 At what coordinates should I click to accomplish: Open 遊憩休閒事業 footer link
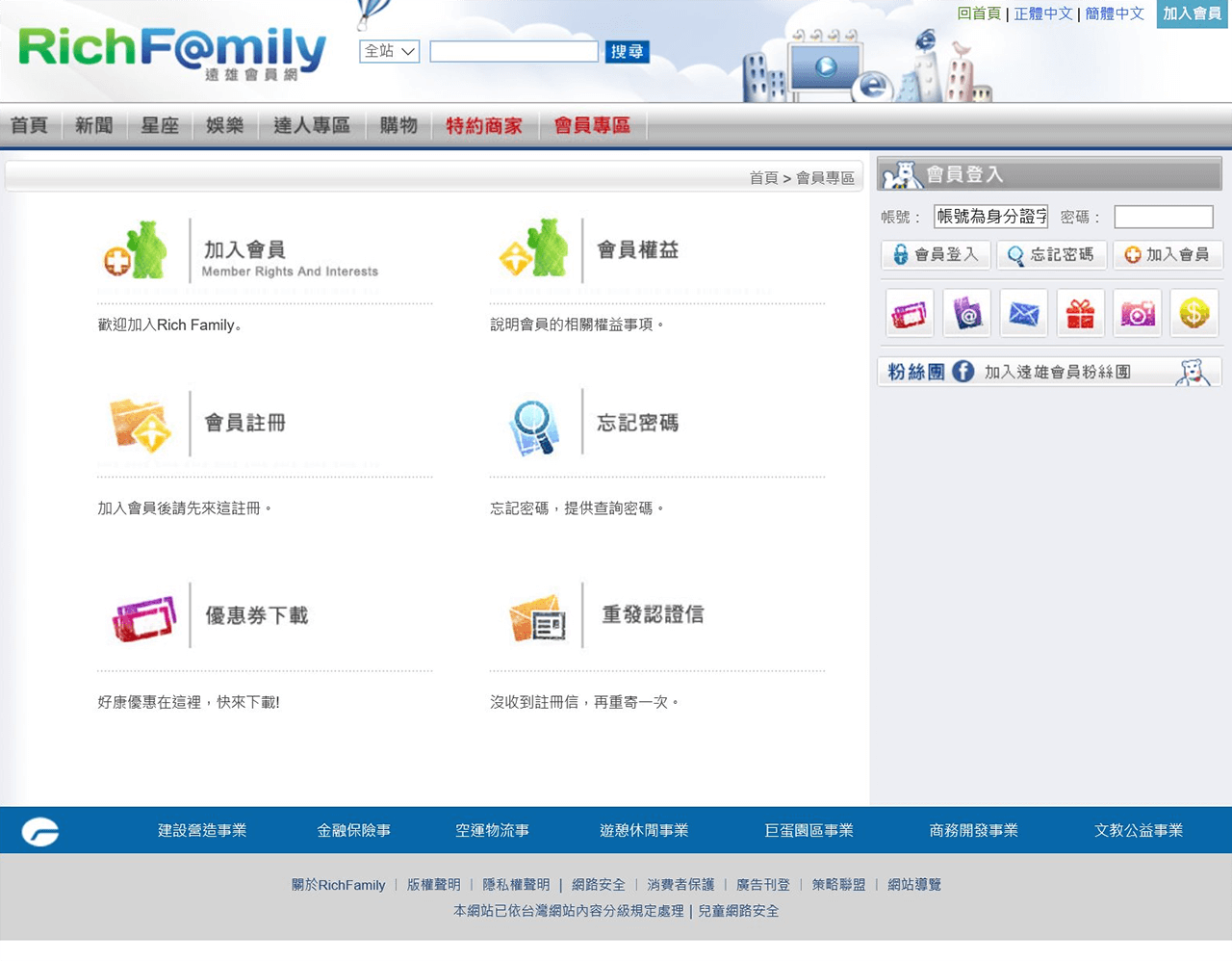point(644,830)
